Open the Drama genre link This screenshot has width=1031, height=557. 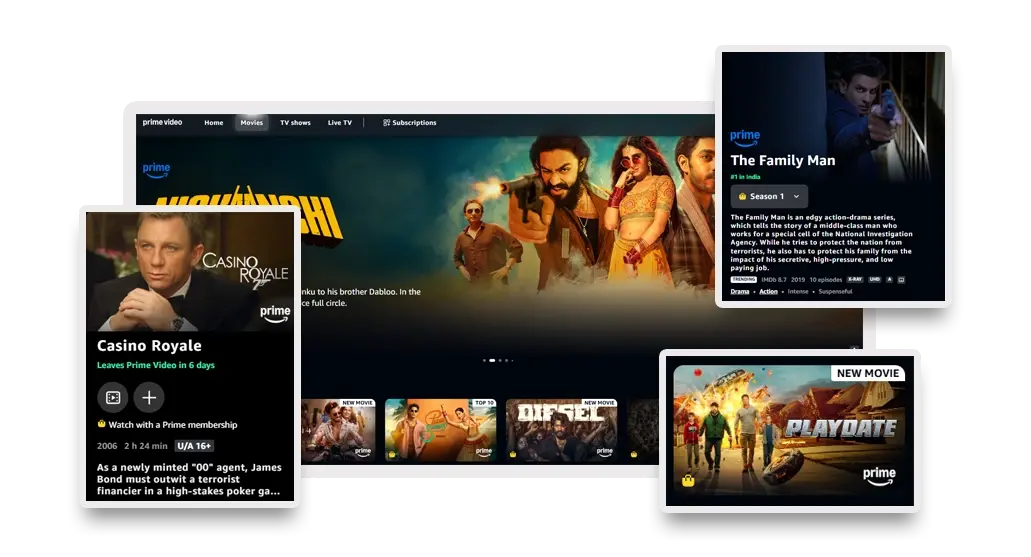pyautogui.click(x=740, y=291)
